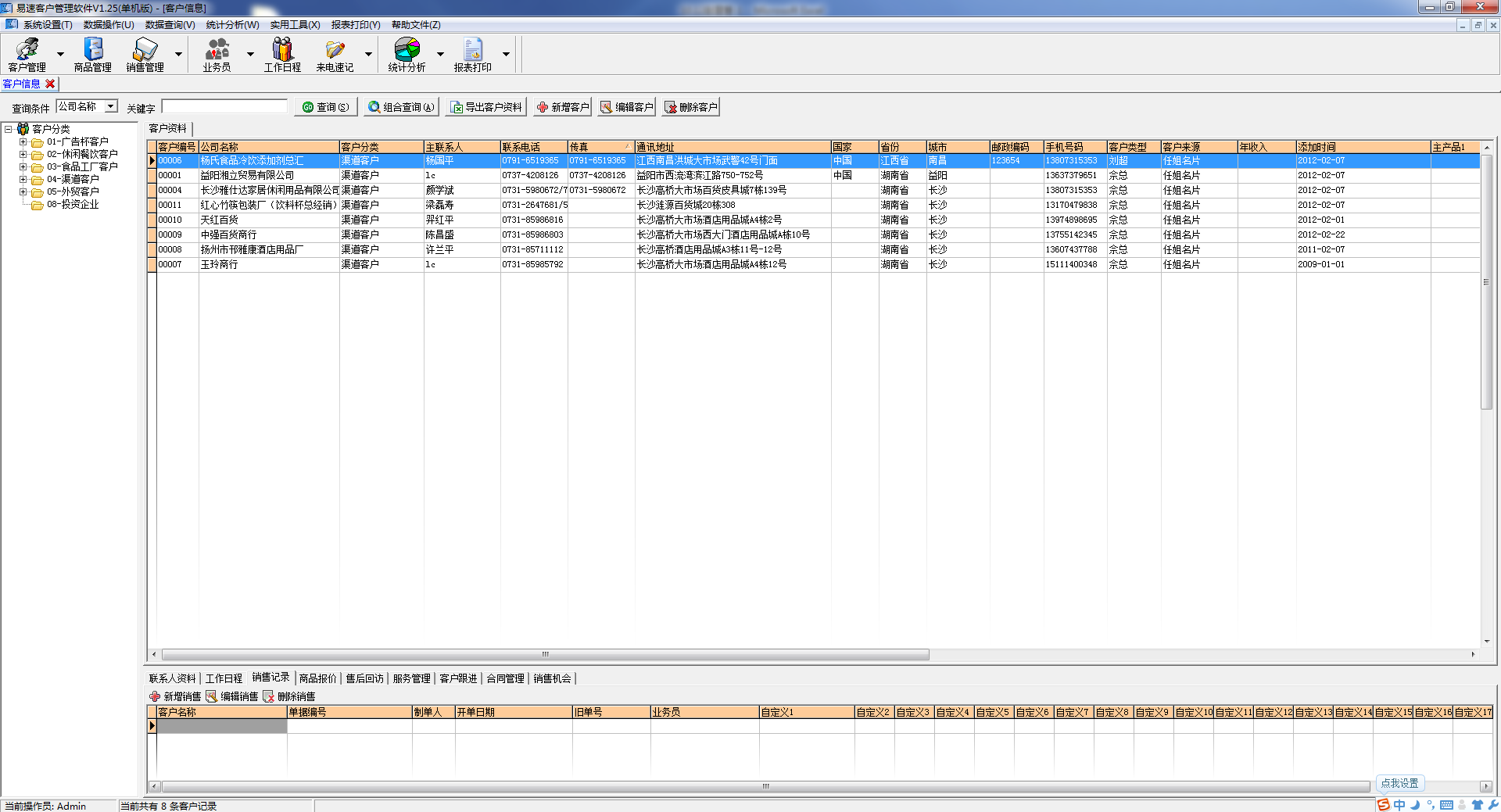This screenshot has height=812, width=1501.
Task: Toggle the Sogou half/full-width moon icon
Action: point(1415,805)
